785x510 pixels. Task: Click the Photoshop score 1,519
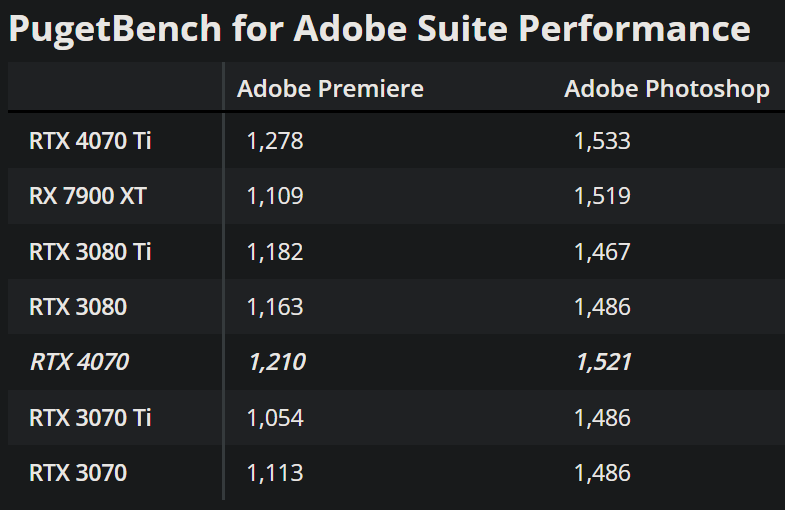[602, 196]
